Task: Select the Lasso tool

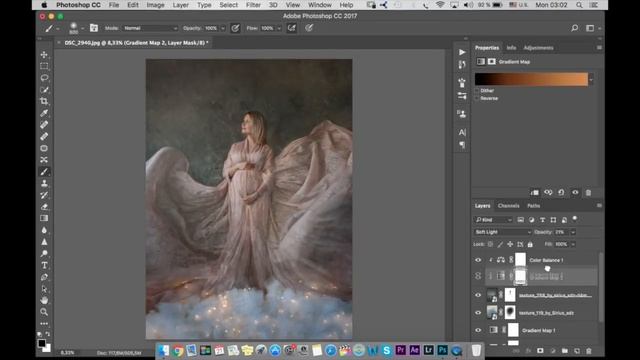Action: click(x=44, y=78)
